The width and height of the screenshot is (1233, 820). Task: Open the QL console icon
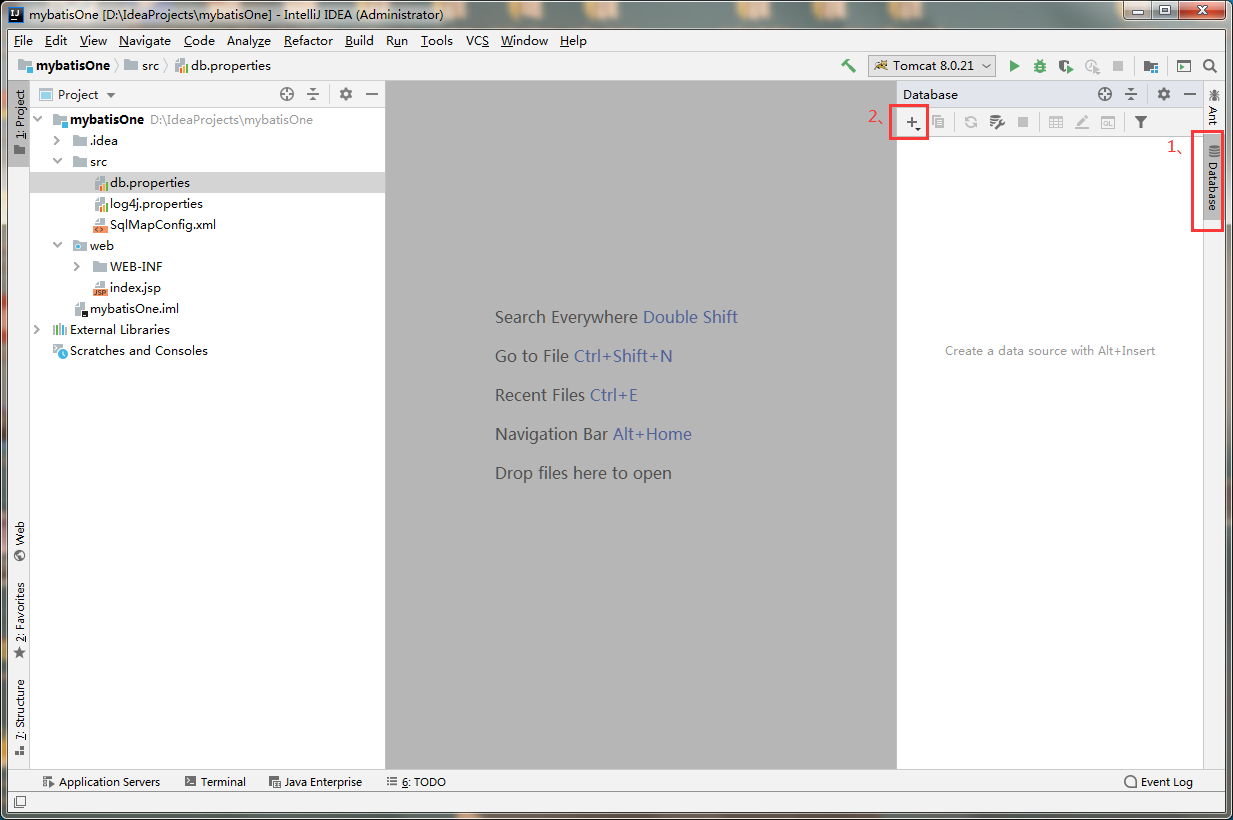click(x=1108, y=122)
